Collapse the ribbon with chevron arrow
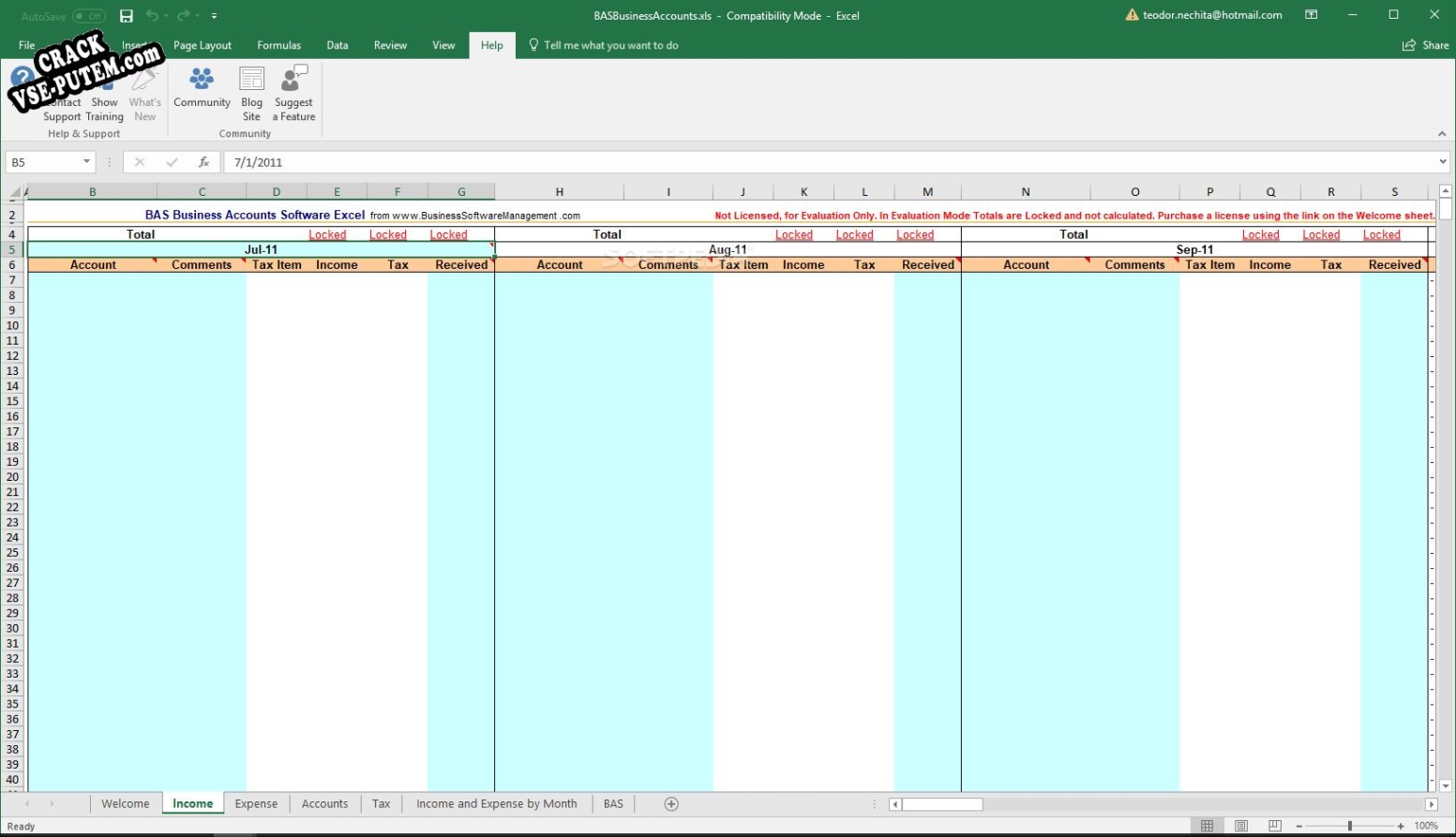1456x837 pixels. (1442, 134)
